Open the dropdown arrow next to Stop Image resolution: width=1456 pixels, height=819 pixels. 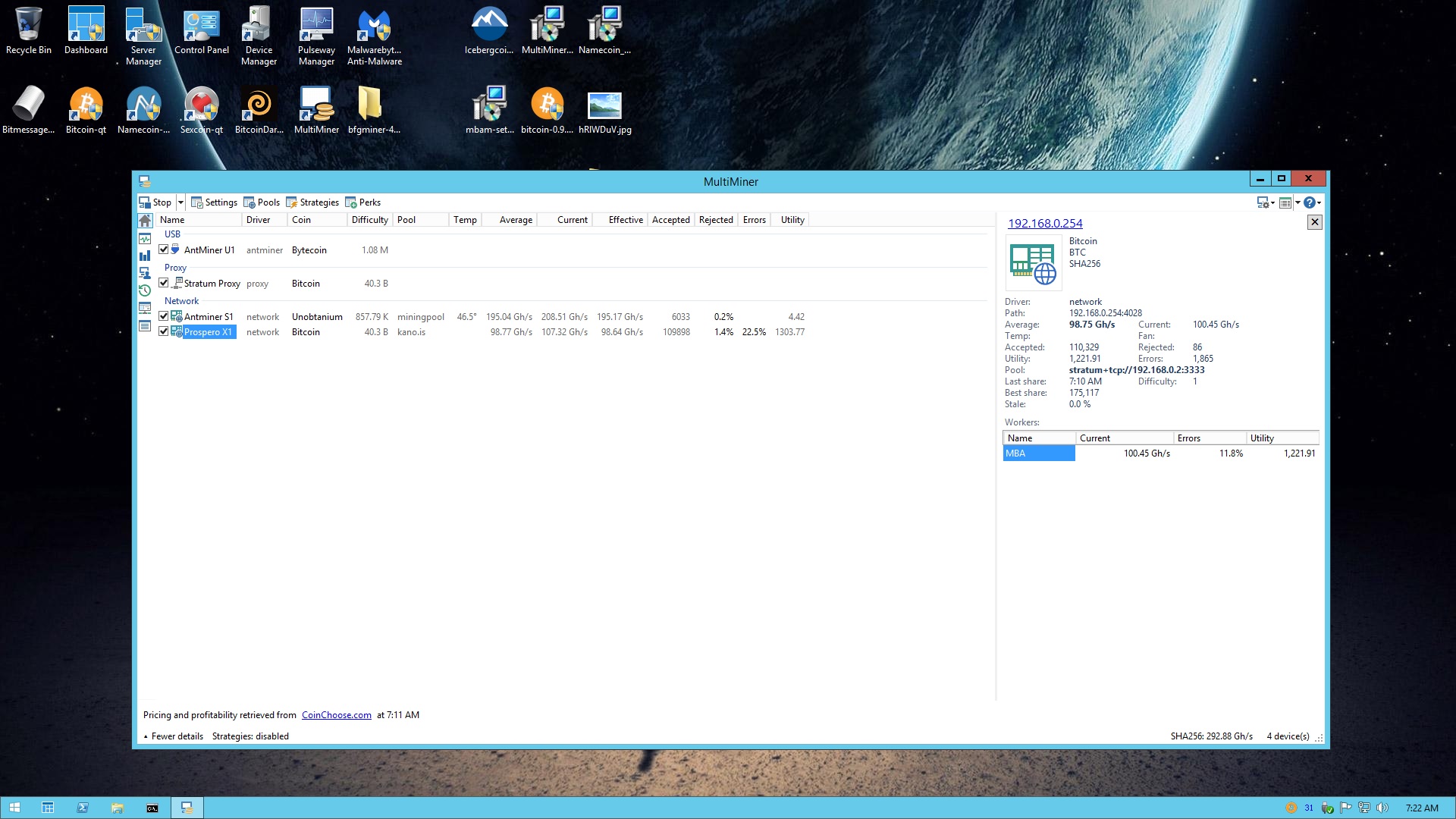pyautogui.click(x=180, y=202)
